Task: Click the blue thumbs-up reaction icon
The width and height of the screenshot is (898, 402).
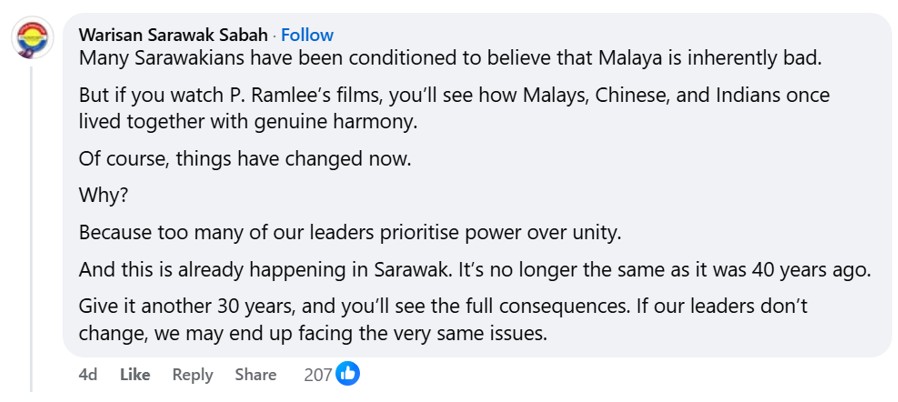Action: point(348,374)
